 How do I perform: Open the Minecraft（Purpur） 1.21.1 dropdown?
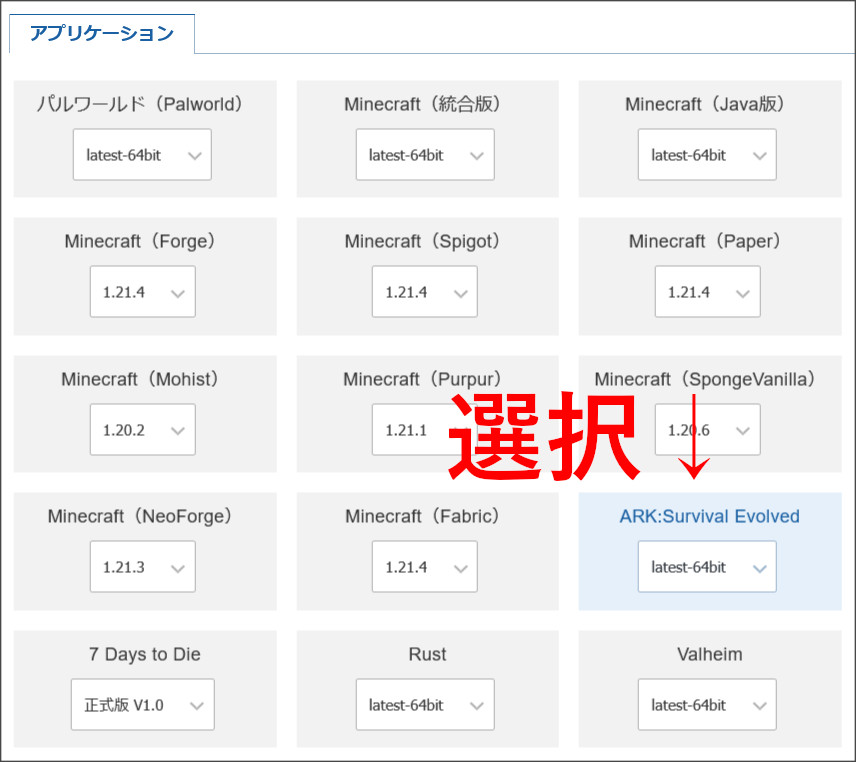click(425, 430)
